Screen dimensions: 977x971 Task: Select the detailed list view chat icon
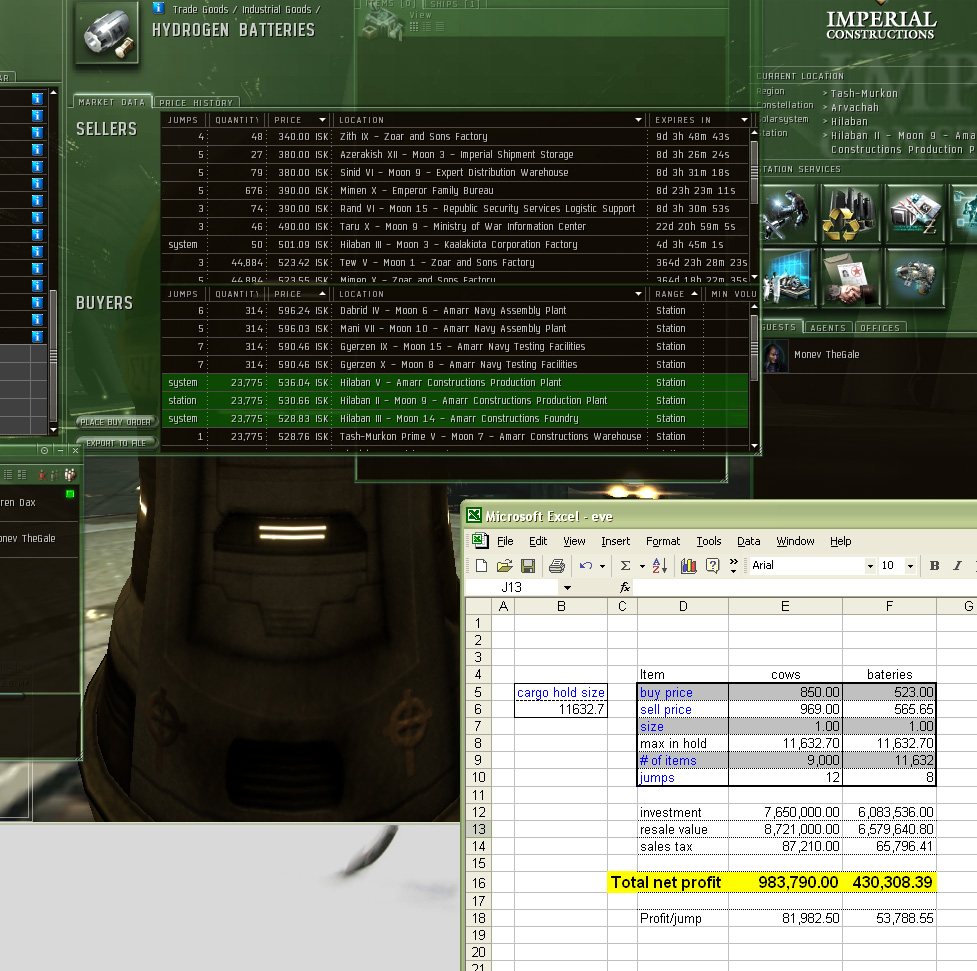(22, 475)
